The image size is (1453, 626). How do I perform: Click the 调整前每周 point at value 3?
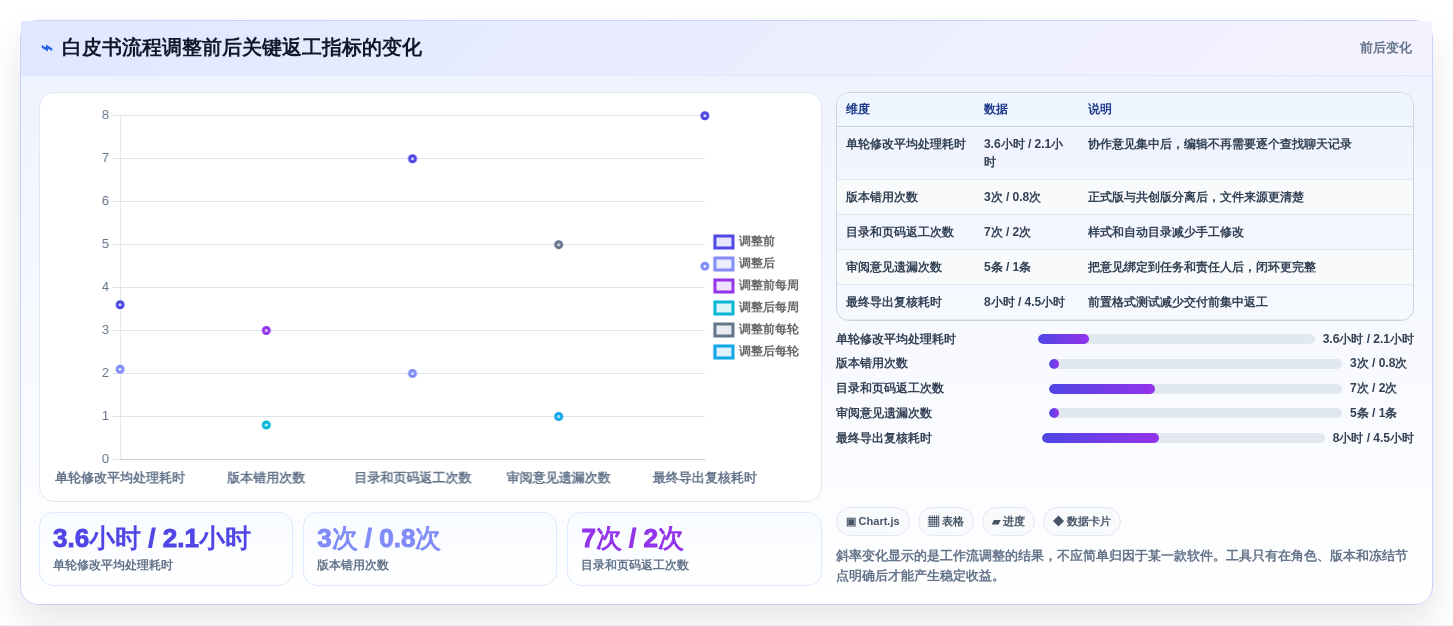click(266, 331)
